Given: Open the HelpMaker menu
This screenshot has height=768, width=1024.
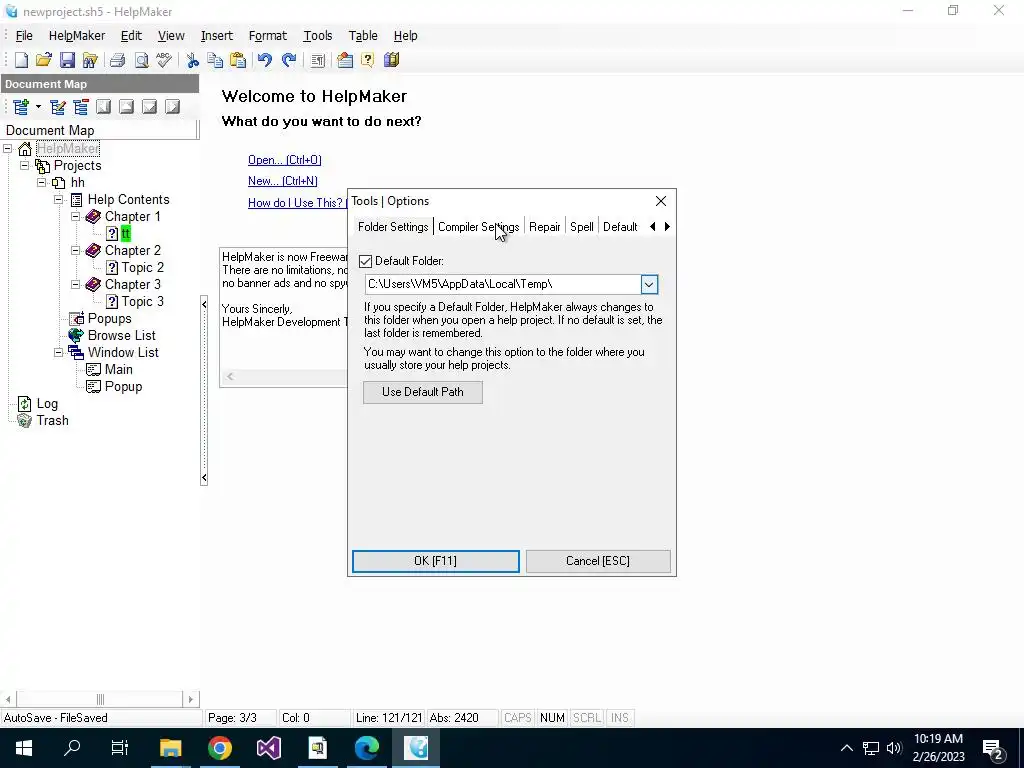Looking at the screenshot, I should 76,36.
